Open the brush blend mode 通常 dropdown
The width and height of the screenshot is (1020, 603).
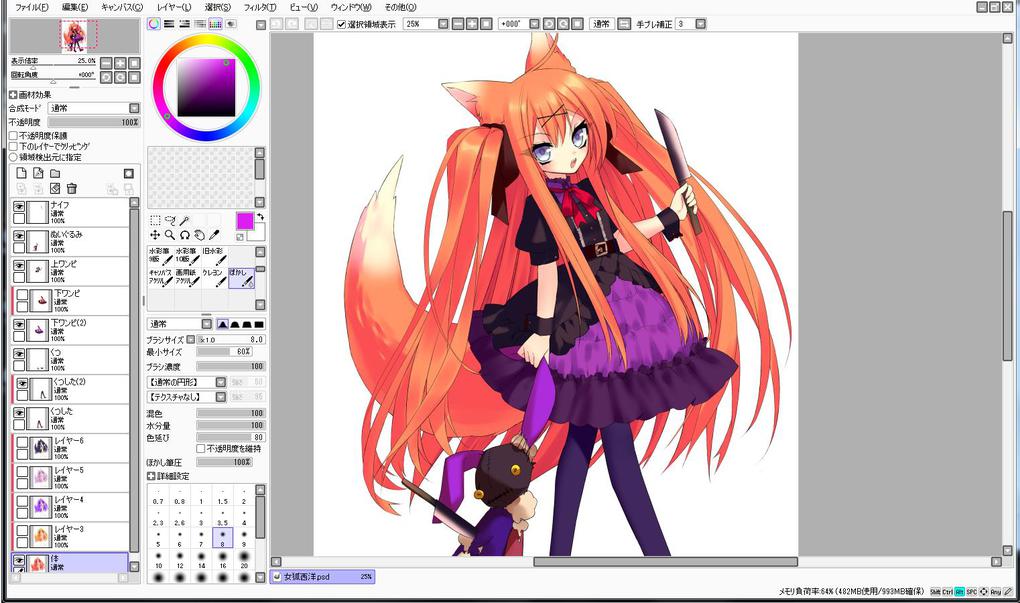pyautogui.click(x=206, y=324)
